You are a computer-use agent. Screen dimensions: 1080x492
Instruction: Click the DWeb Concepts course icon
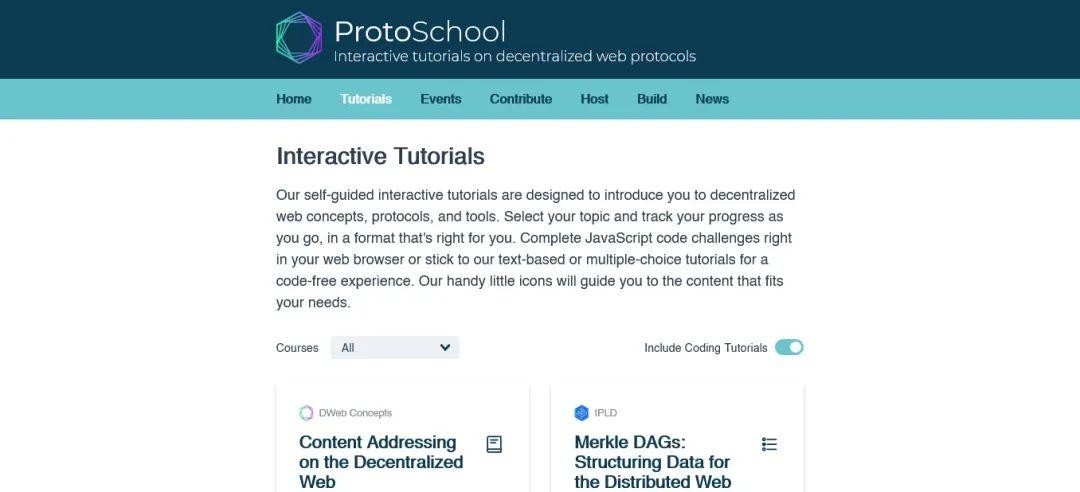pos(306,413)
